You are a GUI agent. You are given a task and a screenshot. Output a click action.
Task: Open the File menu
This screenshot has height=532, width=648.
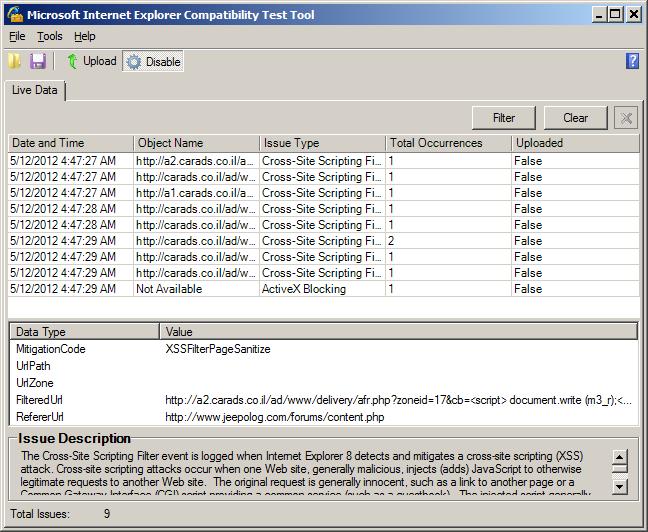click(17, 36)
